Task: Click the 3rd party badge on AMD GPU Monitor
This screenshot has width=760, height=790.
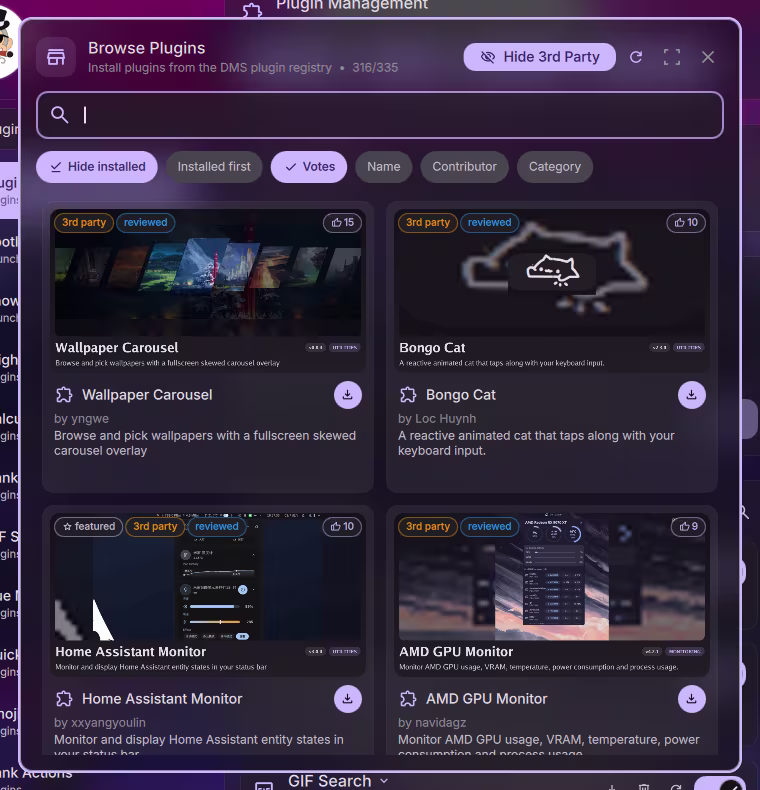Action: pos(428,526)
